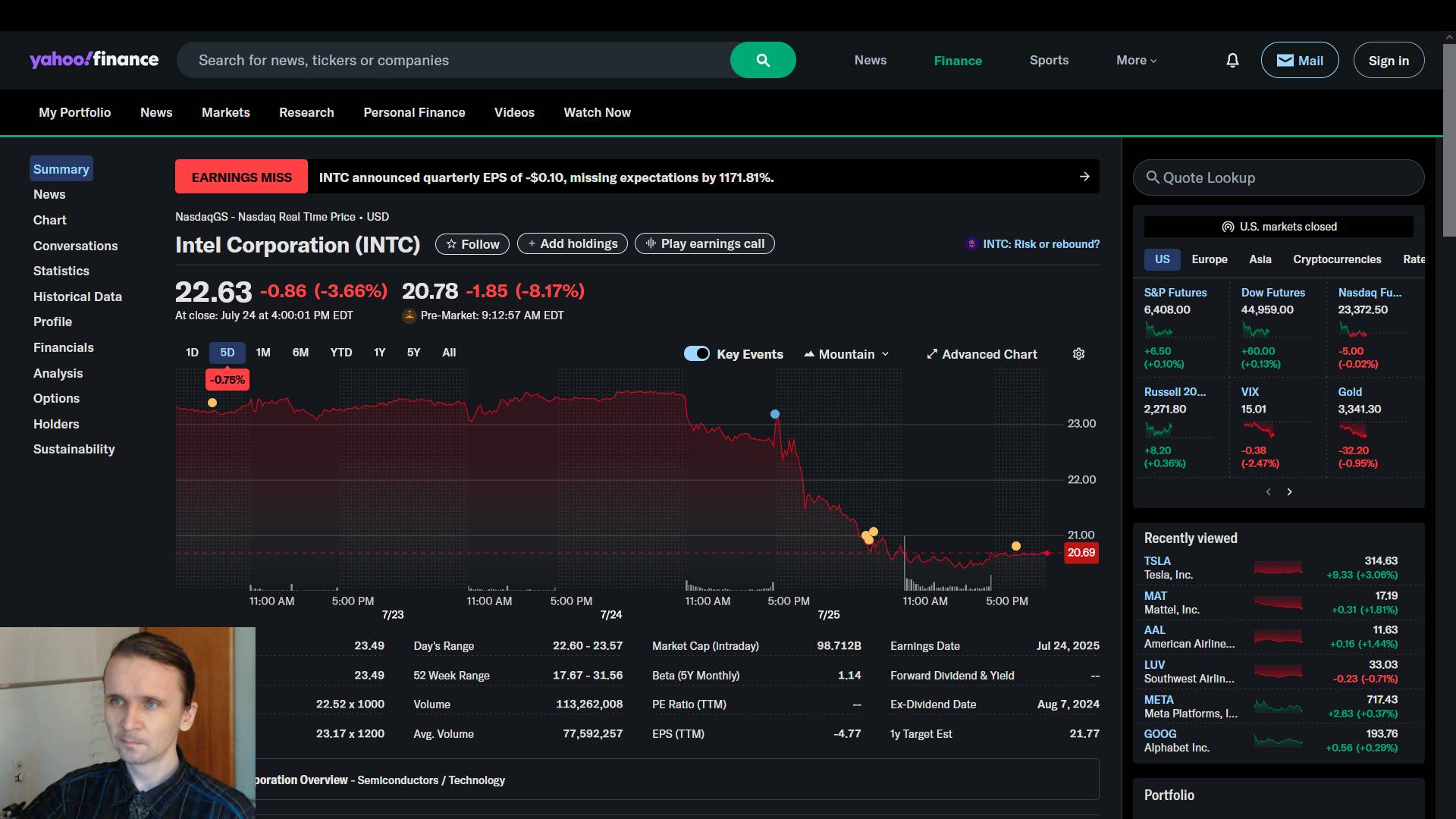Select the 1Y chart range
Viewport: 1456px width, 819px height.
point(379,353)
